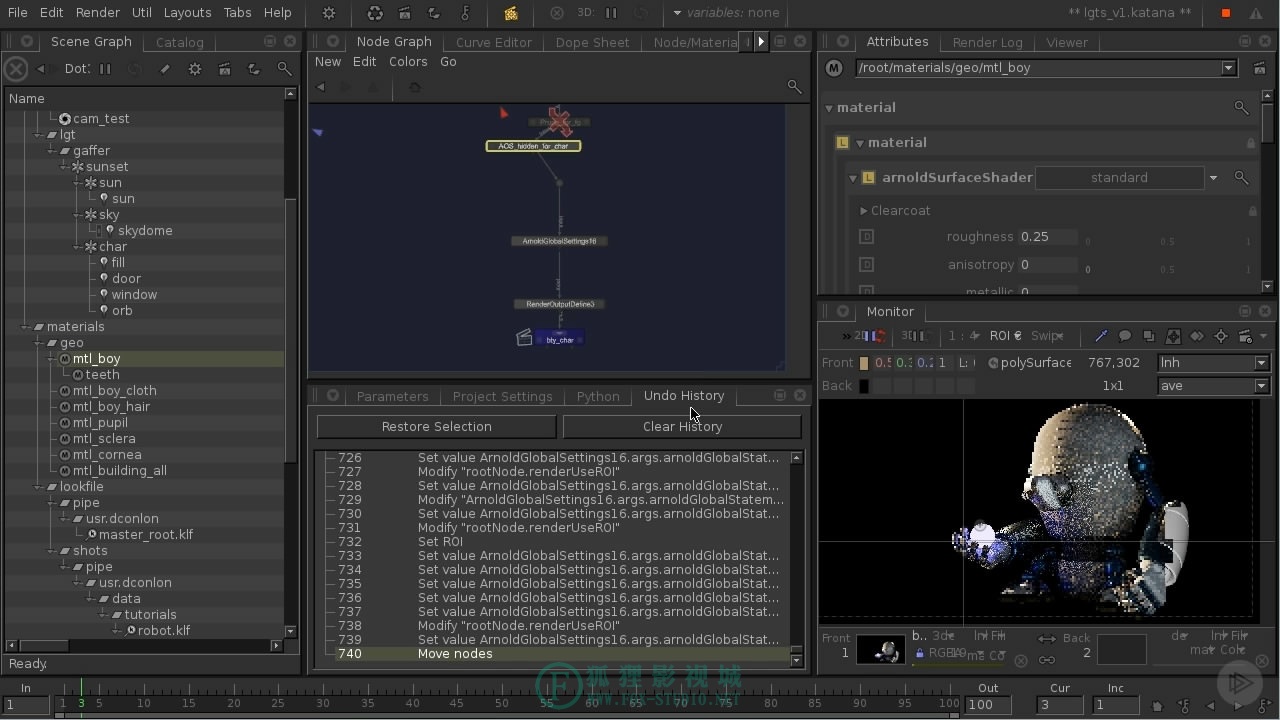
Task: Select the mtl_boy_cloth item in Scene Graph
Action: (x=114, y=391)
